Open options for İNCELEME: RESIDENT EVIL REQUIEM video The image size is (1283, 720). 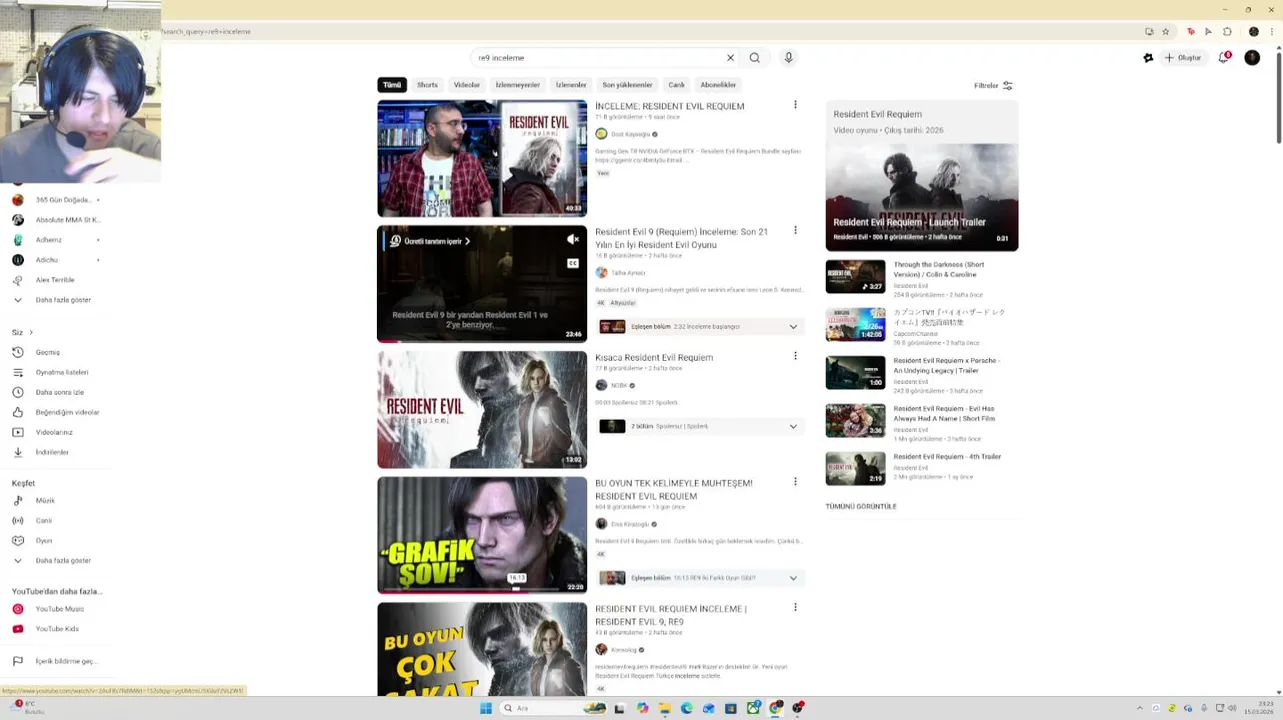[x=795, y=105]
